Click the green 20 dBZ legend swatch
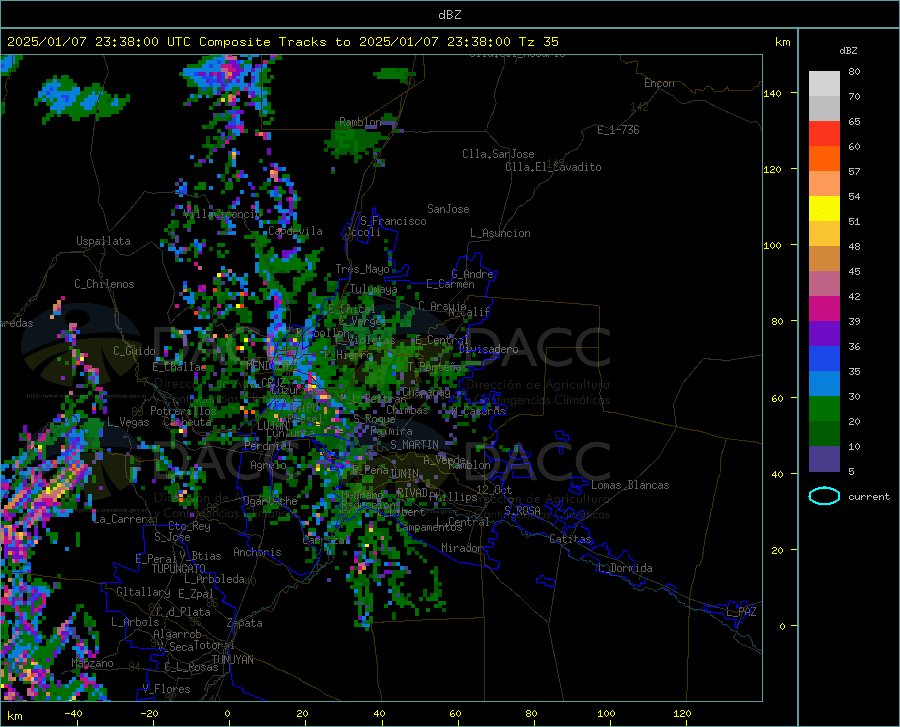 [824, 409]
